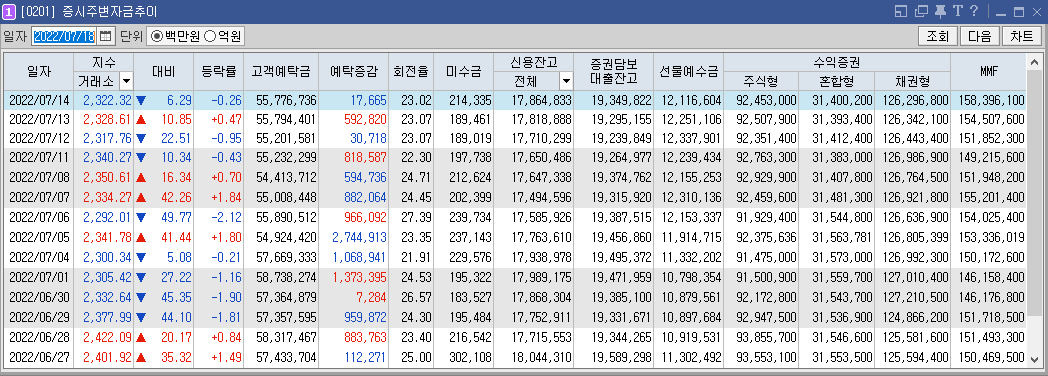This screenshot has height=376, width=1048.
Task: Click deposit change cell 2,744,913
Action: pos(359,237)
